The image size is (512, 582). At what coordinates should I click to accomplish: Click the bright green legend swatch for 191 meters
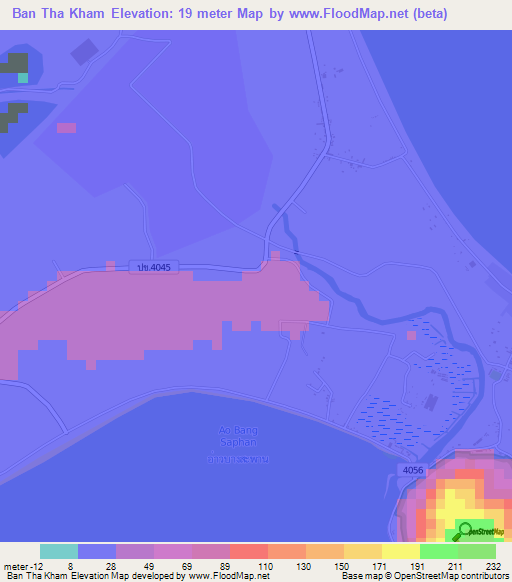click(439, 552)
